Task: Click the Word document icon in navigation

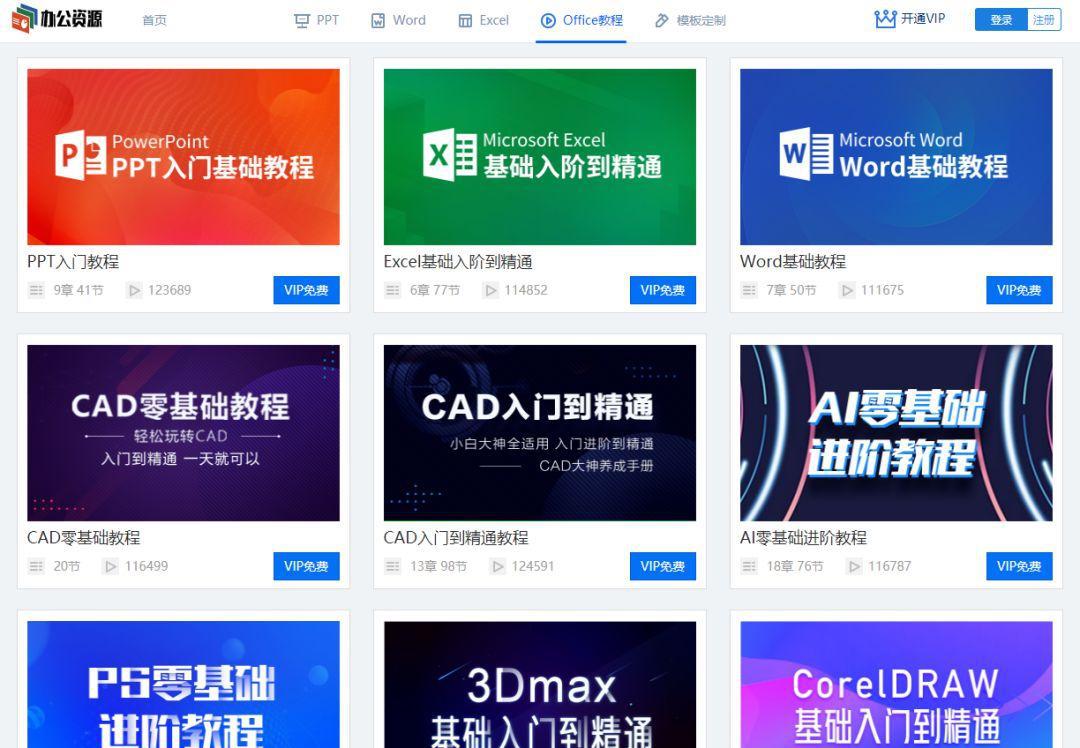Action: click(x=378, y=21)
